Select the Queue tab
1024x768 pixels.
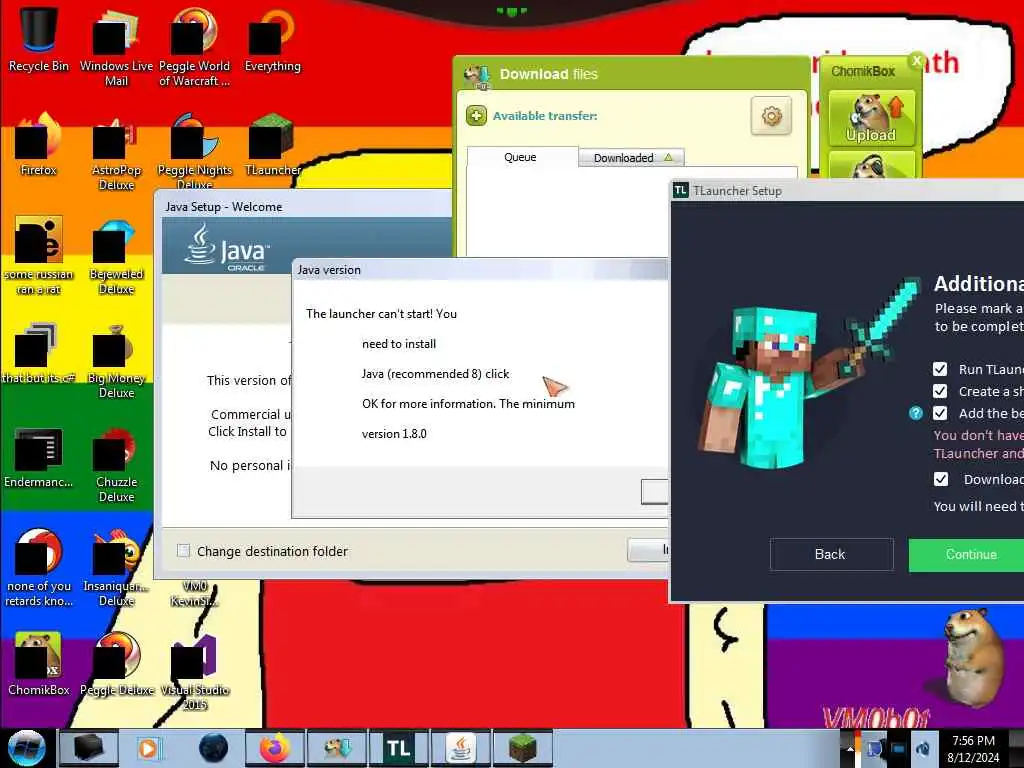pyautogui.click(x=520, y=157)
